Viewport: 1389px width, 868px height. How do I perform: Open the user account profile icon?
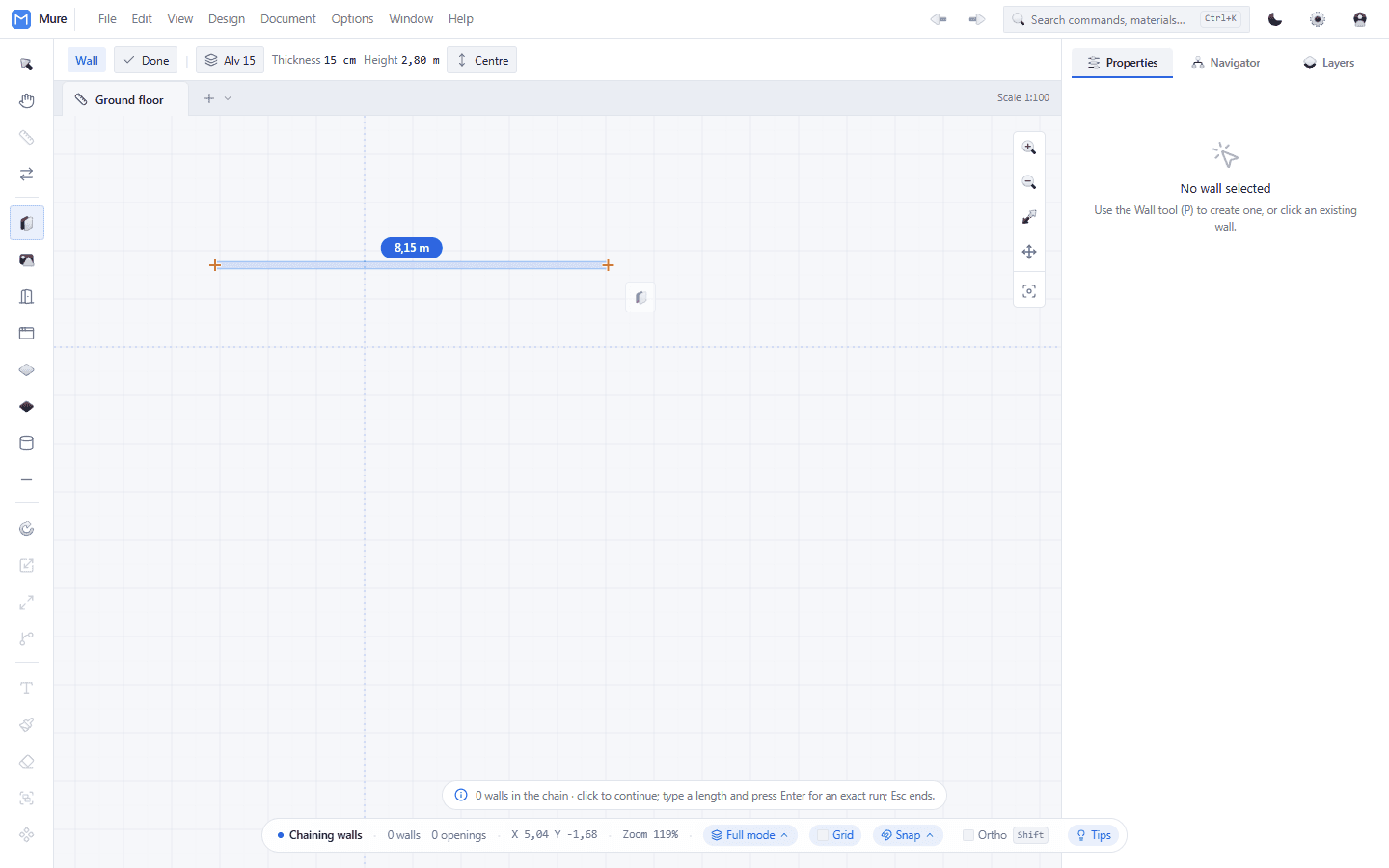click(x=1360, y=19)
